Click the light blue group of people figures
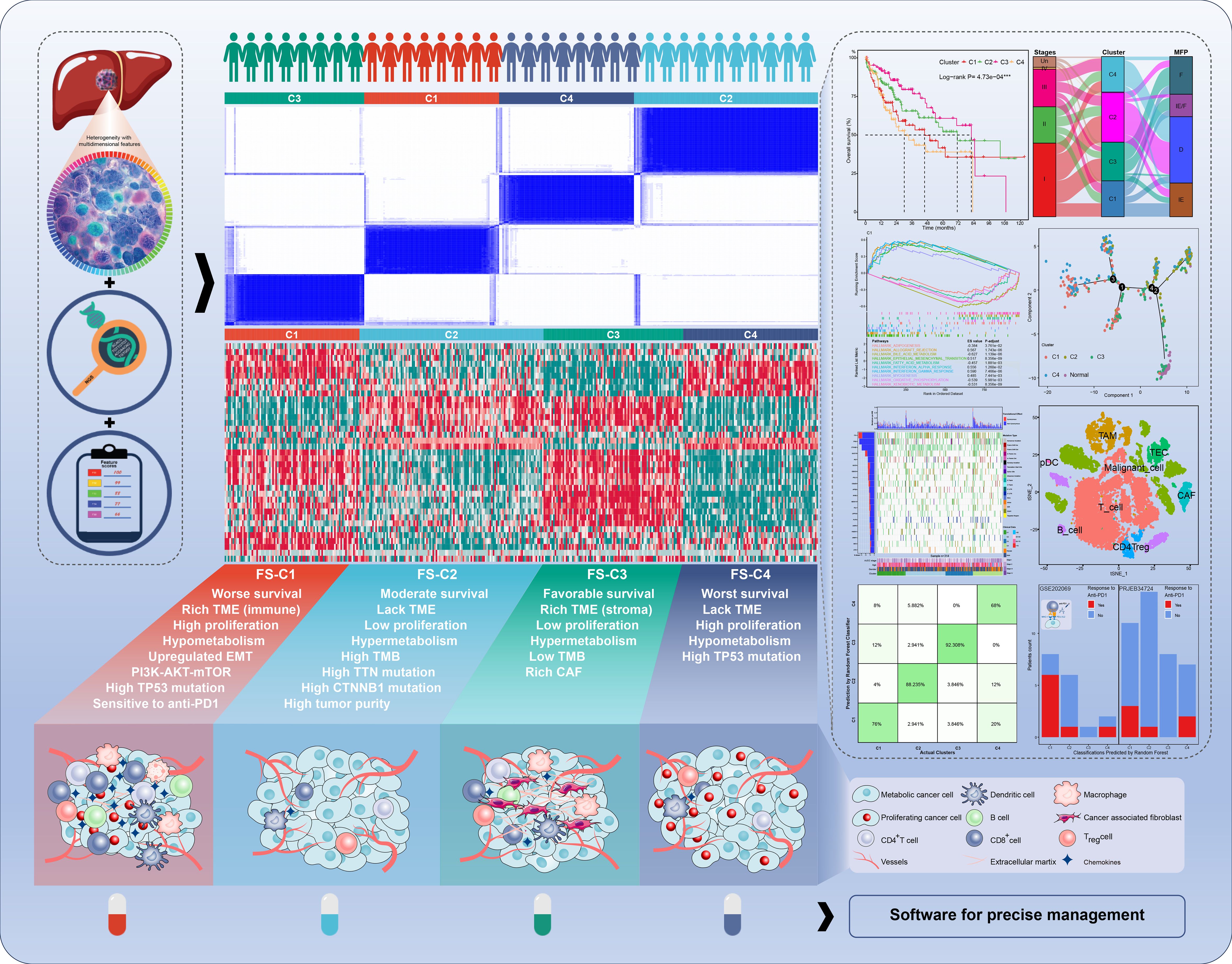Image resolution: width=1232 pixels, height=964 pixels. pyautogui.click(x=728, y=58)
